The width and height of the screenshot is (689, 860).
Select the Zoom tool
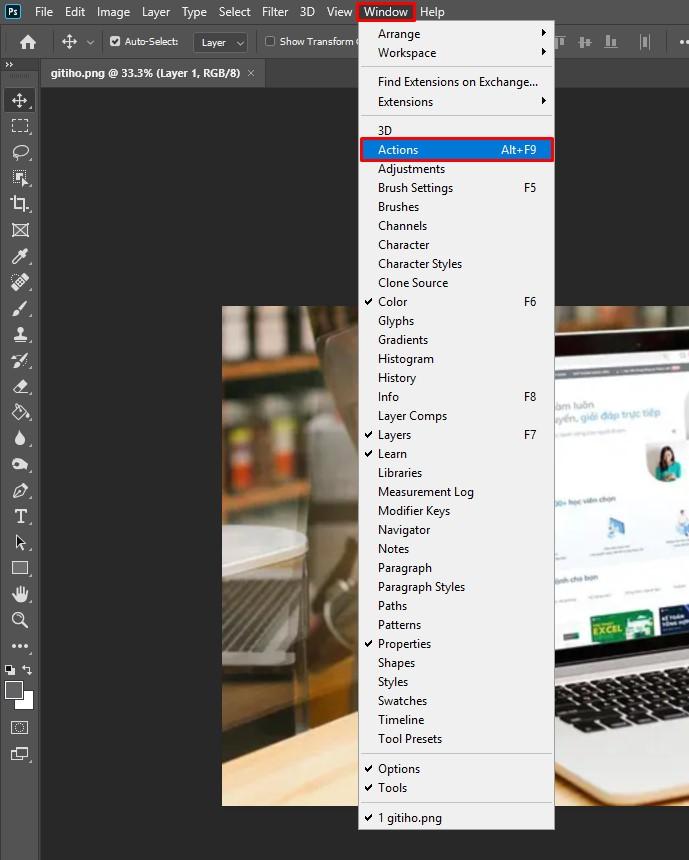coord(20,620)
